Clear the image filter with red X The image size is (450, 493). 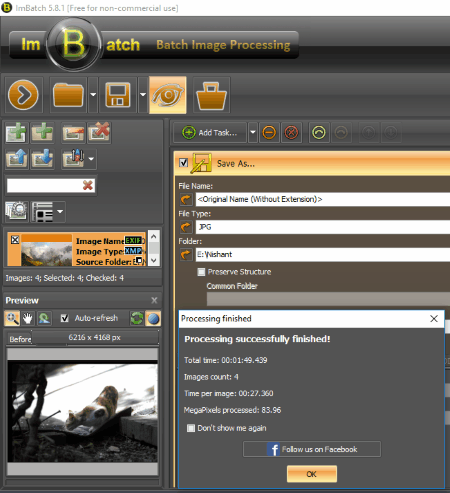(88, 186)
